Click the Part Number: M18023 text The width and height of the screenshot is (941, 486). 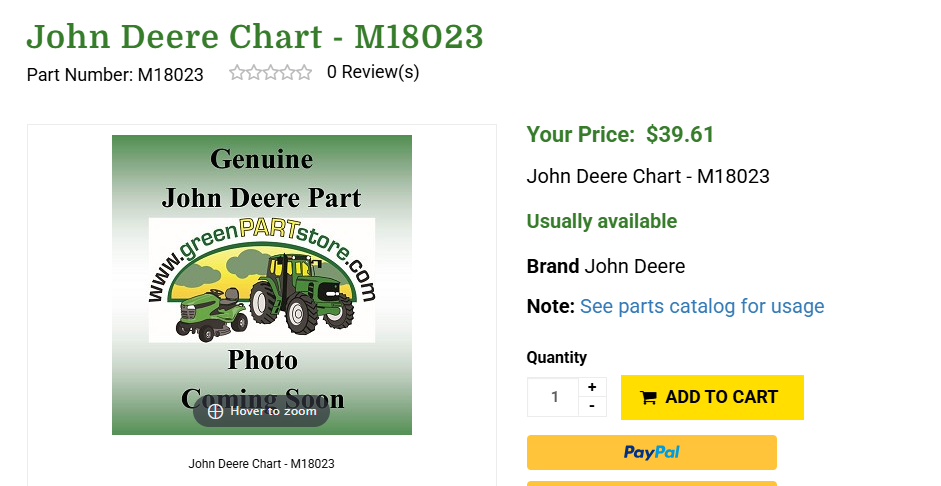(115, 74)
